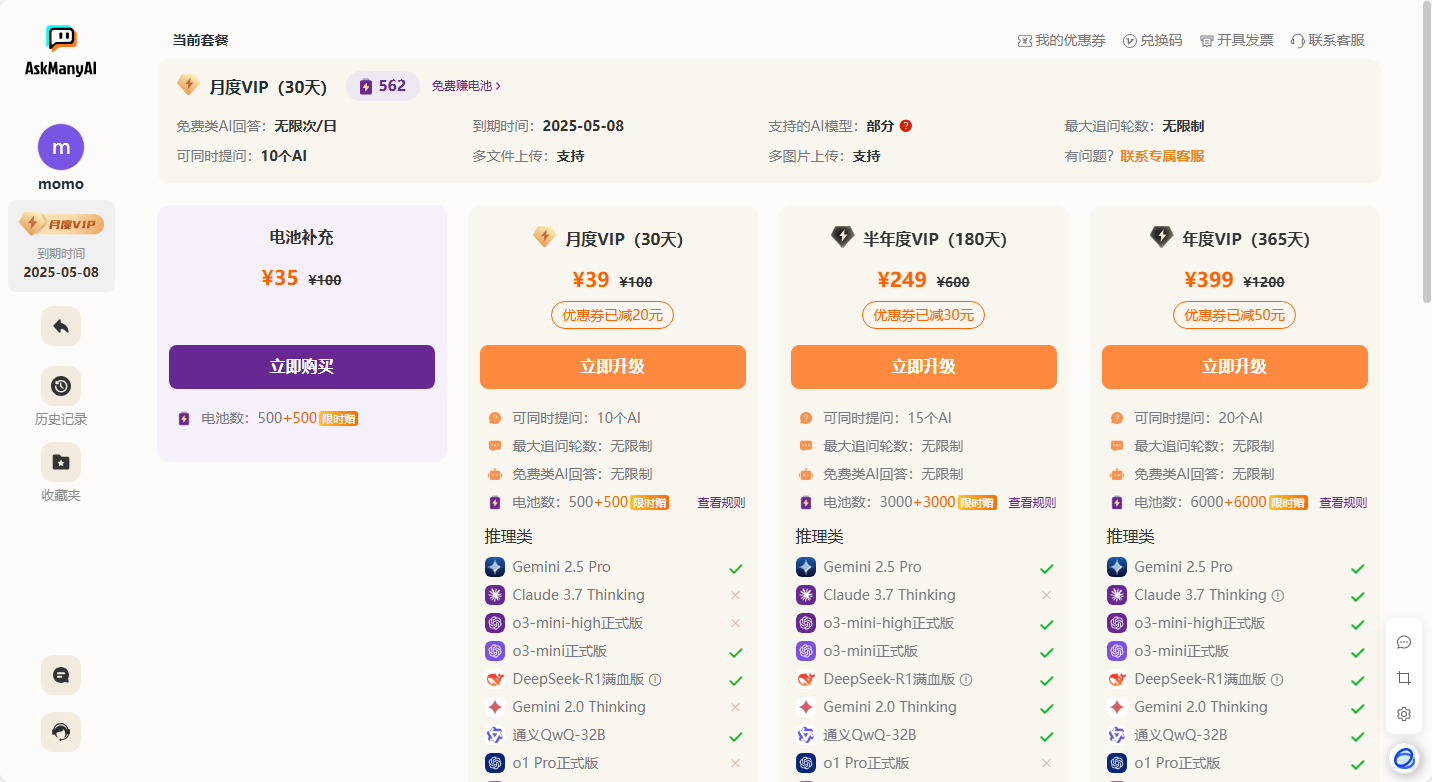Open 我的优惠券 at top
This screenshot has width=1432, height=782.
(1061, 40)
